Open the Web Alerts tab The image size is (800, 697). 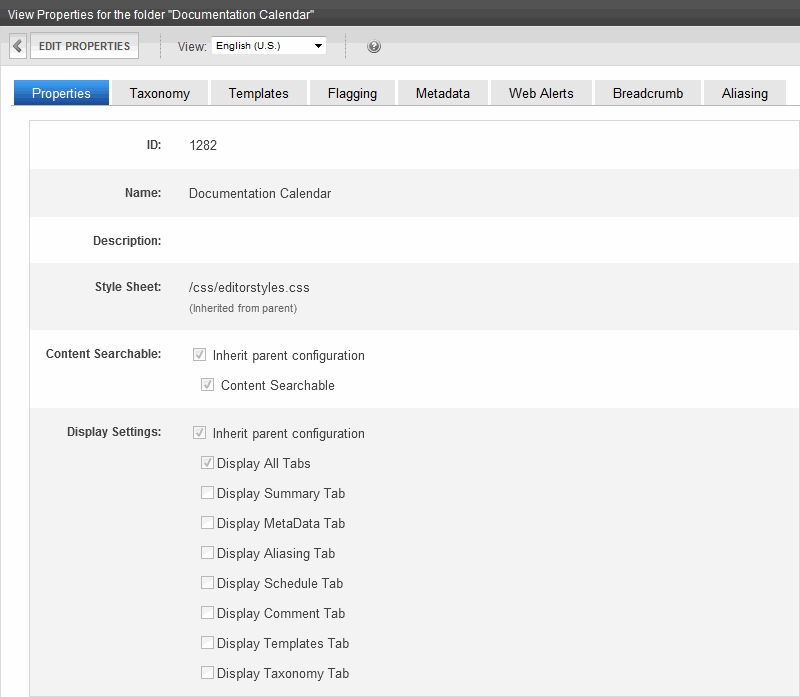point(541,93)
